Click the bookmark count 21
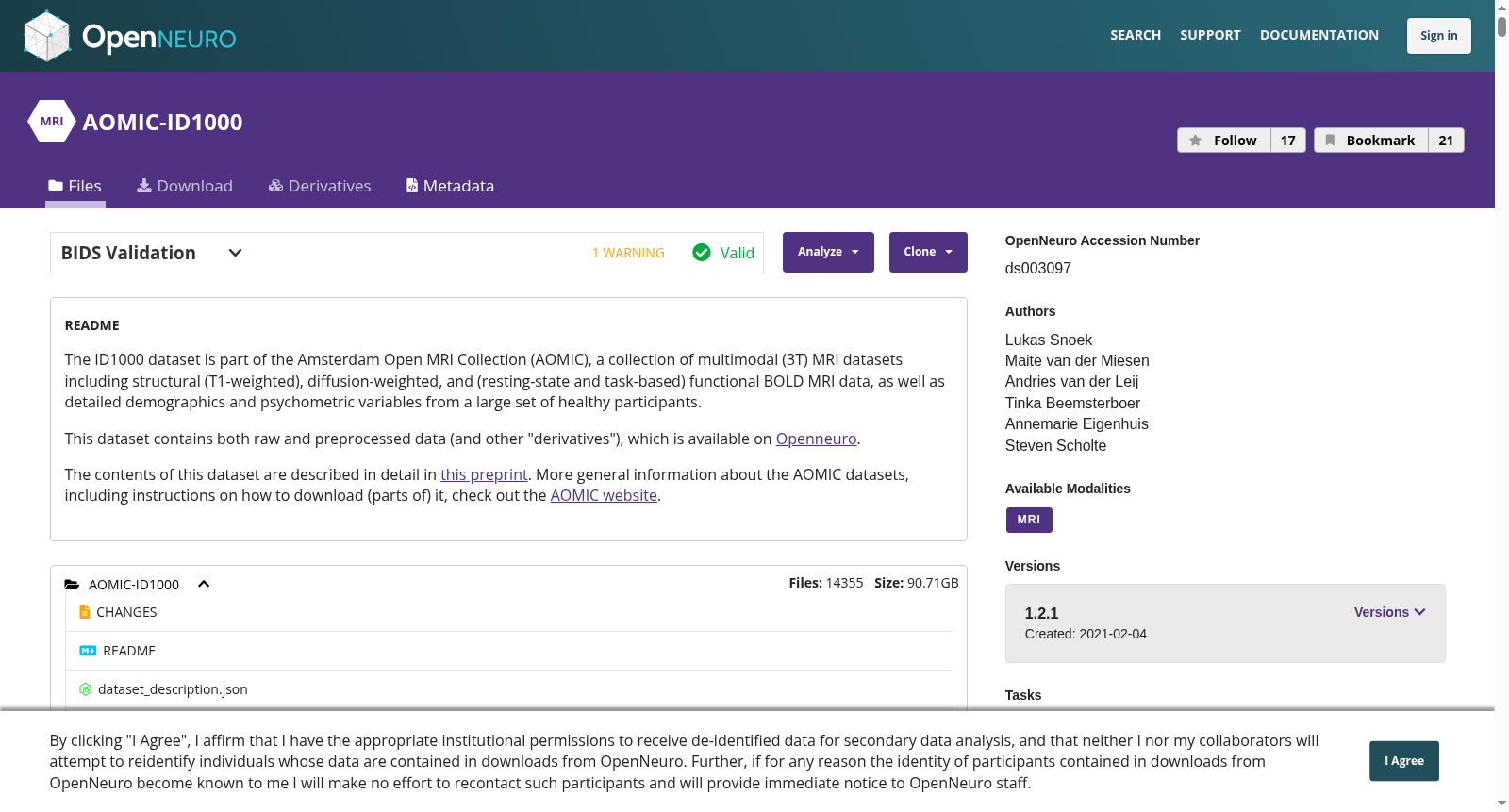This screenshot has width=1509, height=812. tap(1446, 141)
